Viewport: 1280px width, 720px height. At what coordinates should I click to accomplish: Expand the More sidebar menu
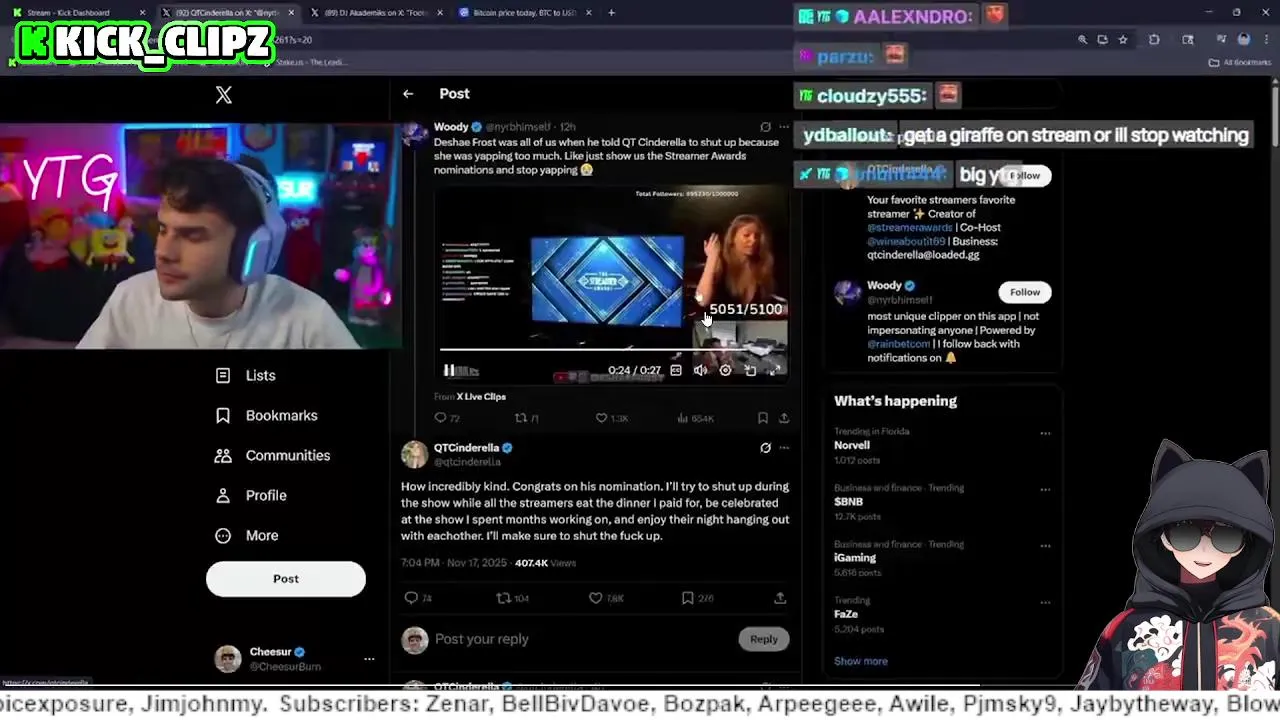click(x=247, y=535)
